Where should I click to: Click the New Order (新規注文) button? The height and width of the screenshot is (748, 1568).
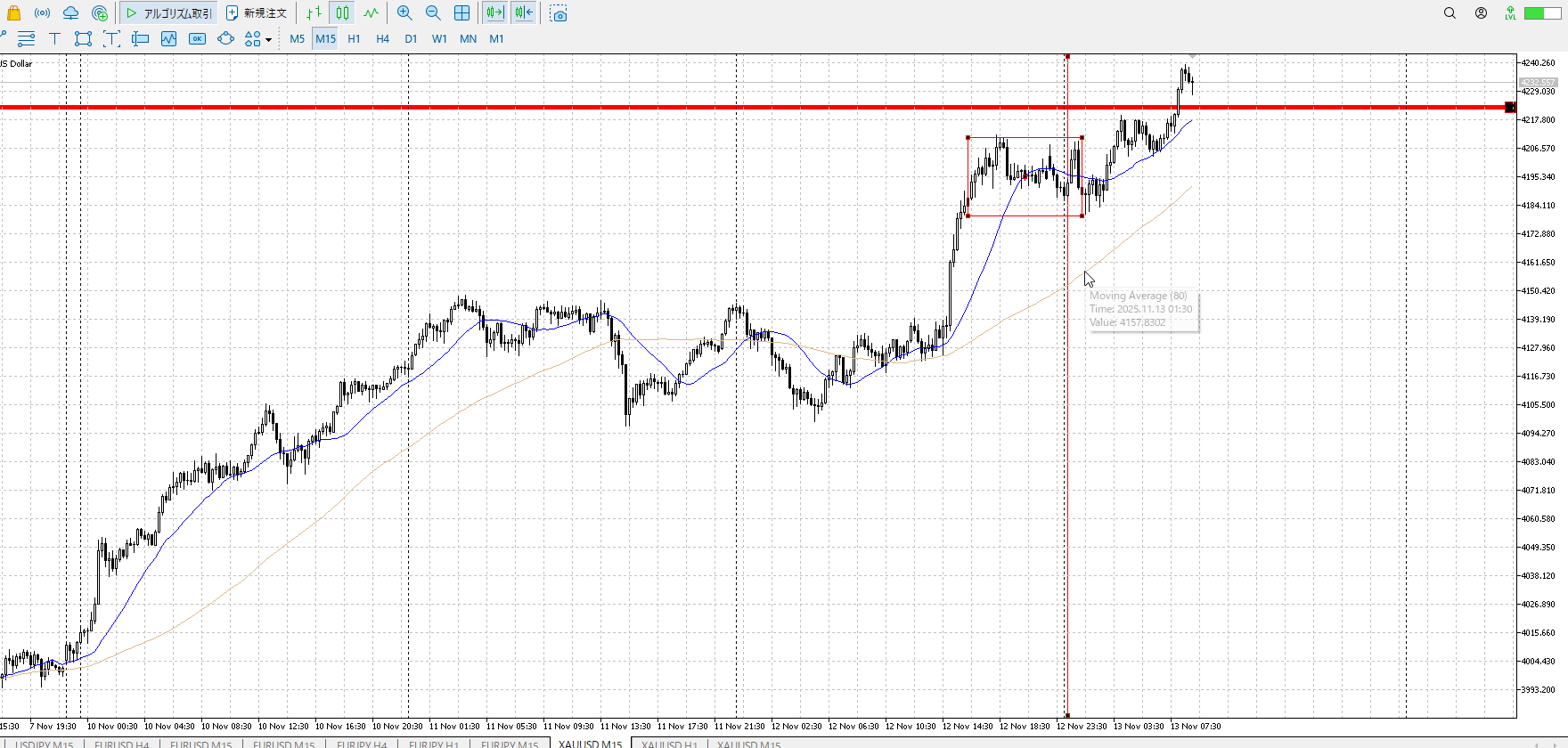point(257,13)
